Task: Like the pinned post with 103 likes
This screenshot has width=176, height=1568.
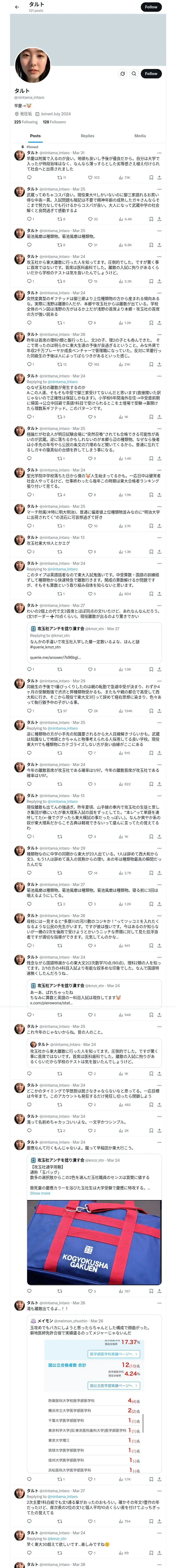Action: coord(90,178)
